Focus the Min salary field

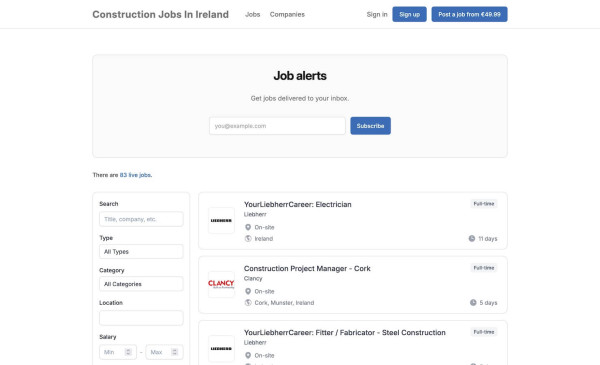tap(118, 352)
